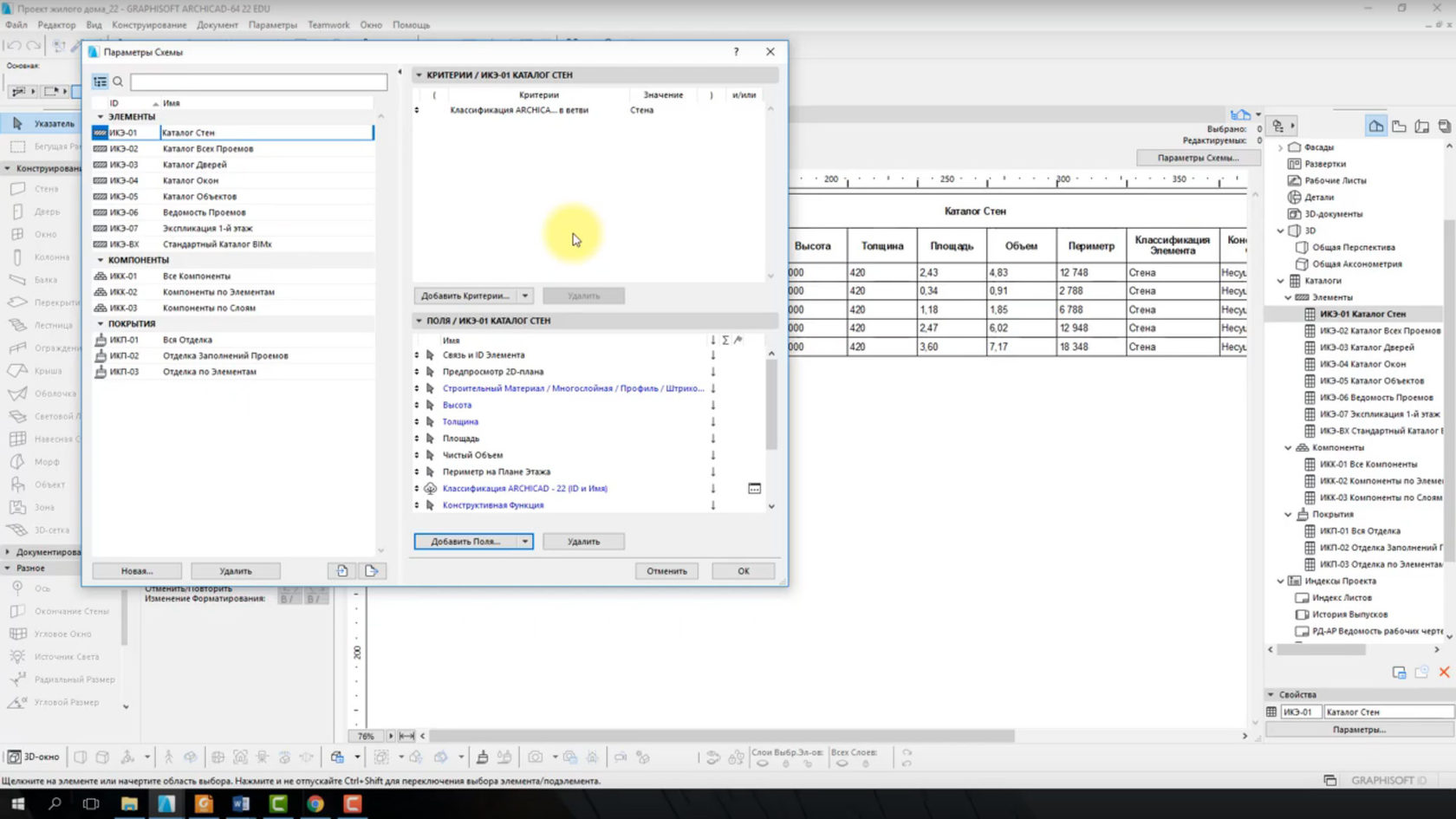This screenshot has width=1456, height=819.
Task: Click the Отменить button
Action: tap(666, 571)
